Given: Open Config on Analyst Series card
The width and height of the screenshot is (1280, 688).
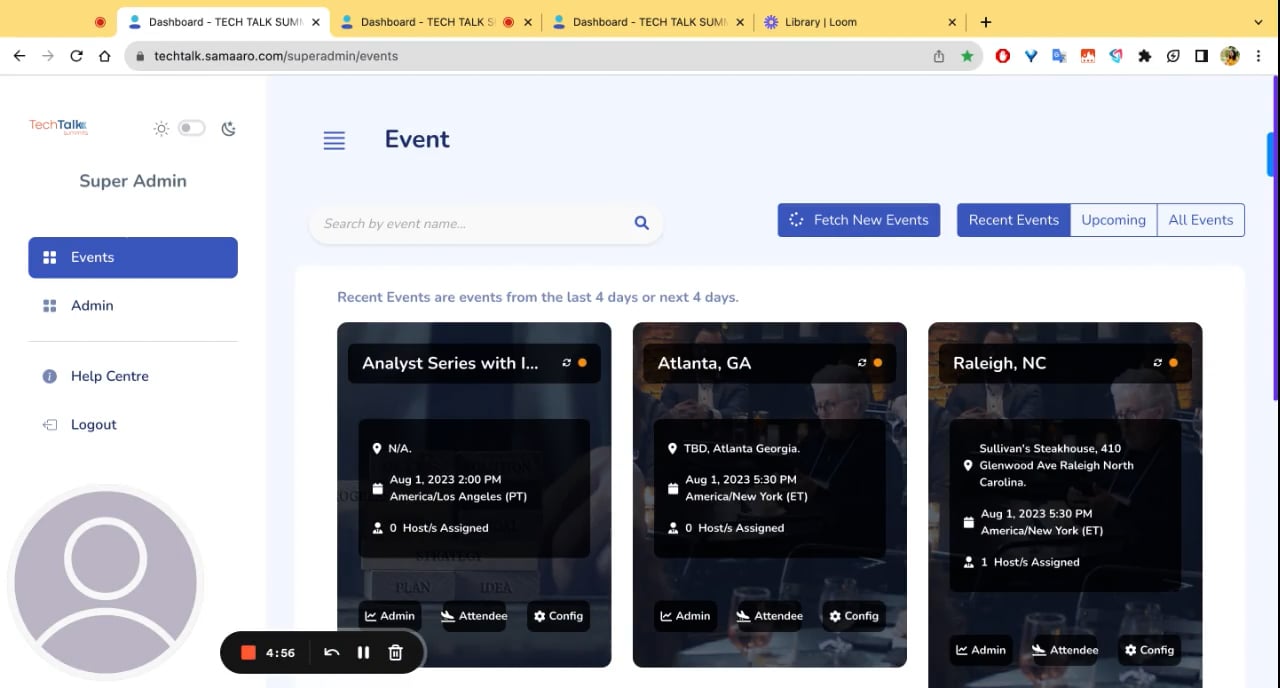Looking at the screenshot, I should click(x=558, y=616).
